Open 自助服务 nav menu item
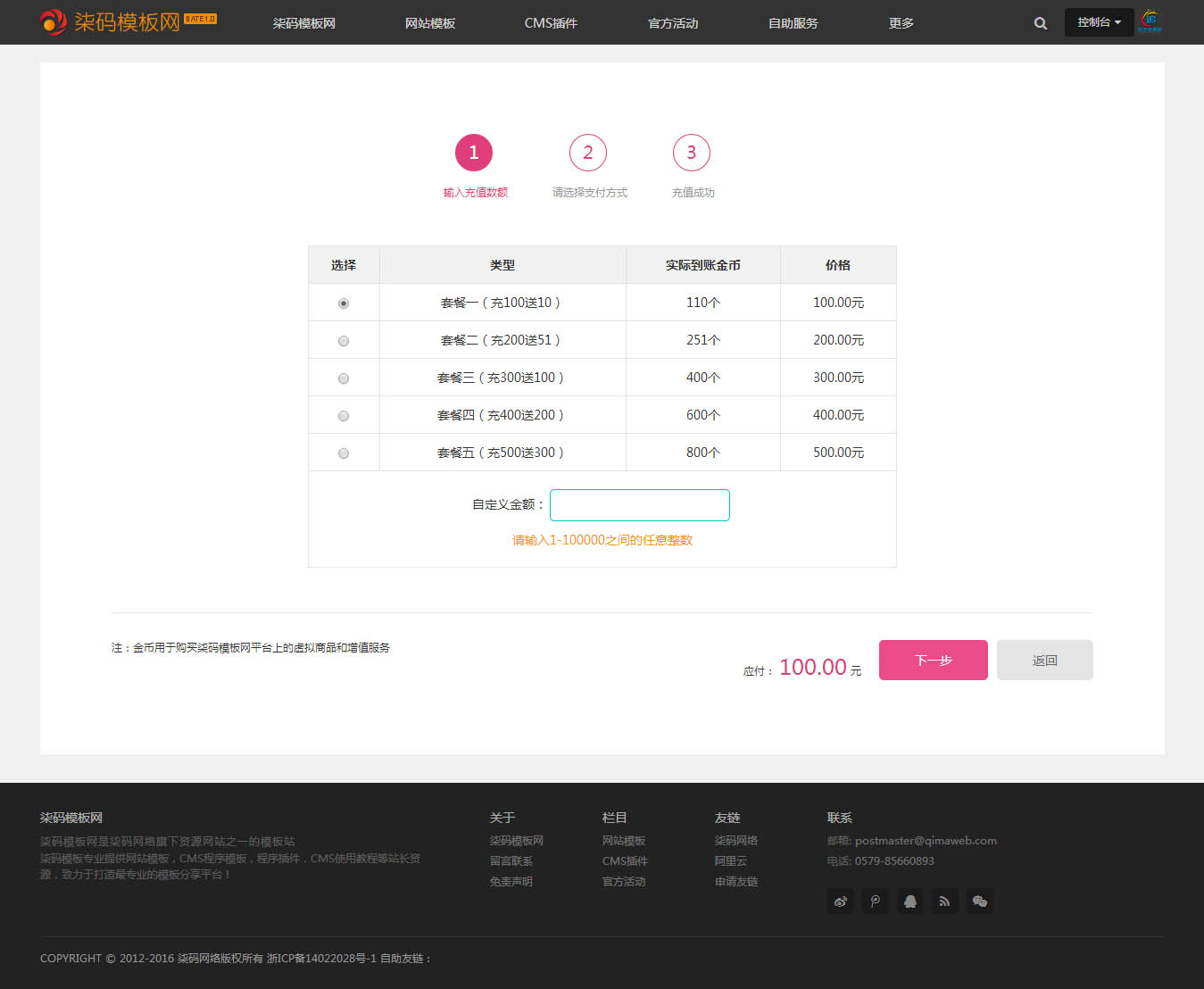Screen dimensions: 1204x989 pos(793,23)
